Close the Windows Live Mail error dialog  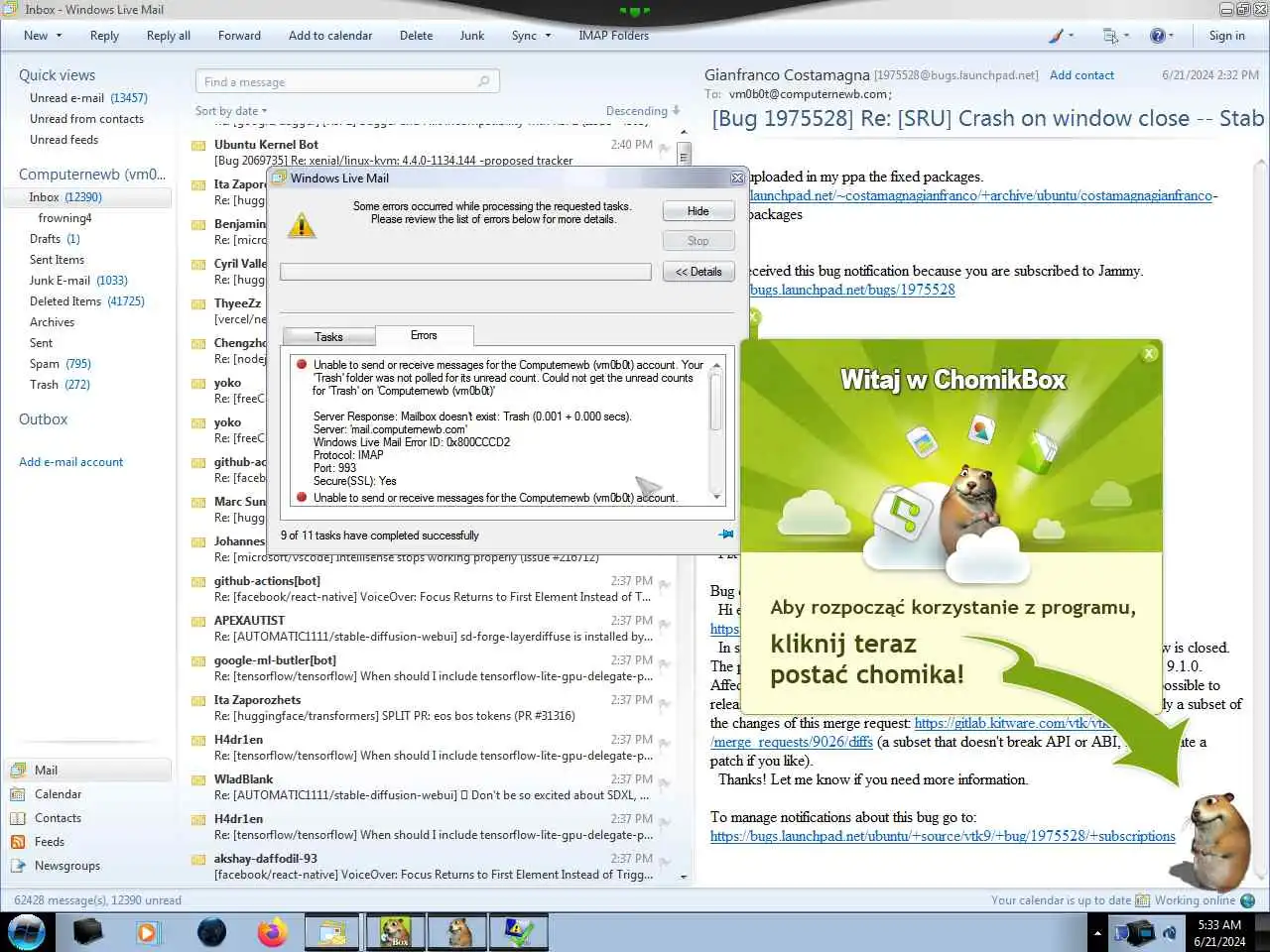[x=737, y=178]
